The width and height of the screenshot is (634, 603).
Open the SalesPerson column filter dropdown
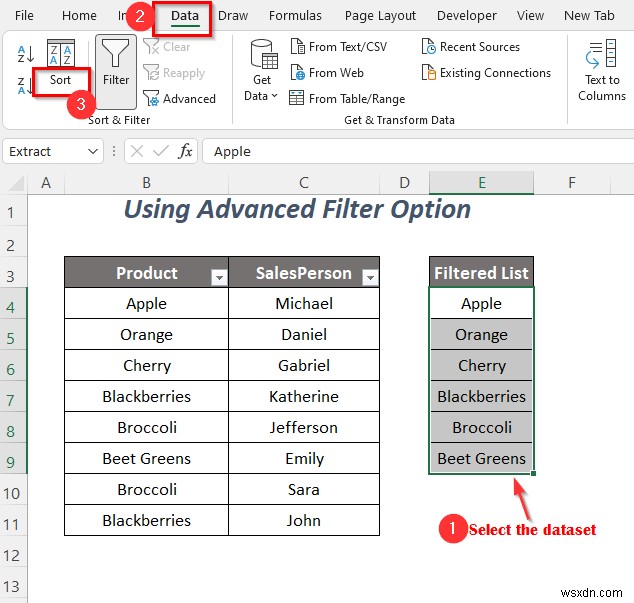pos(370,277)
